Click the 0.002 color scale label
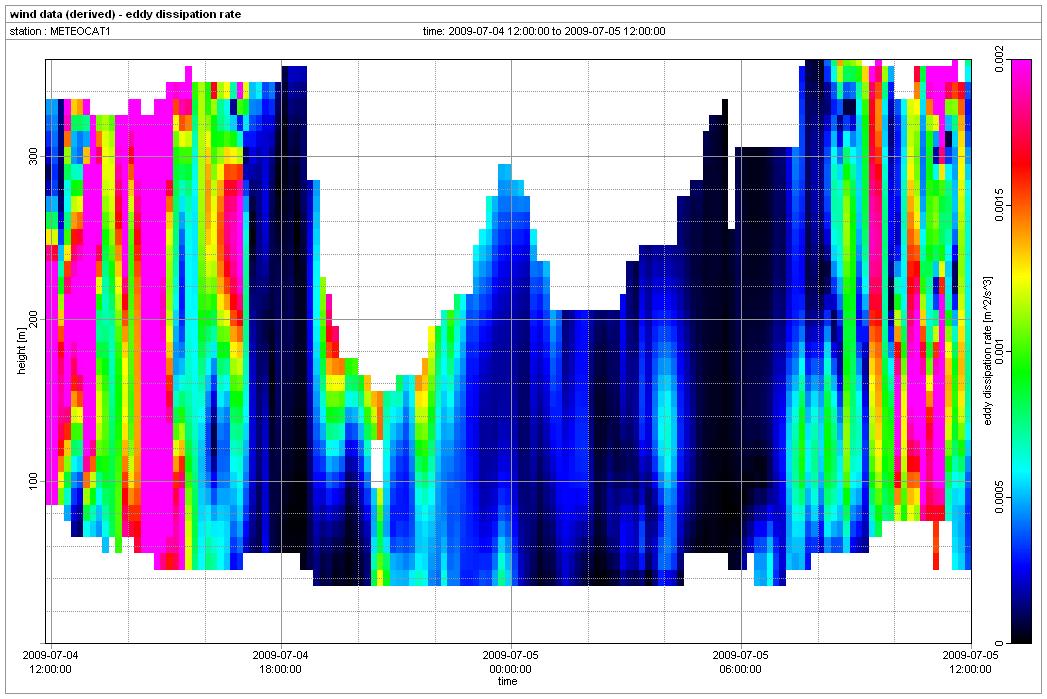1047x699 pixels. pos(1000,60)
